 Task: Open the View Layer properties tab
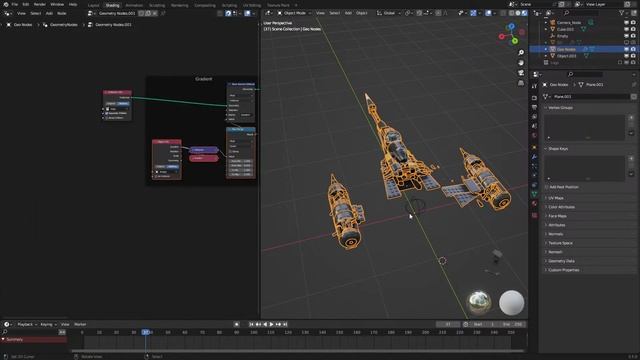click(534, 117)
